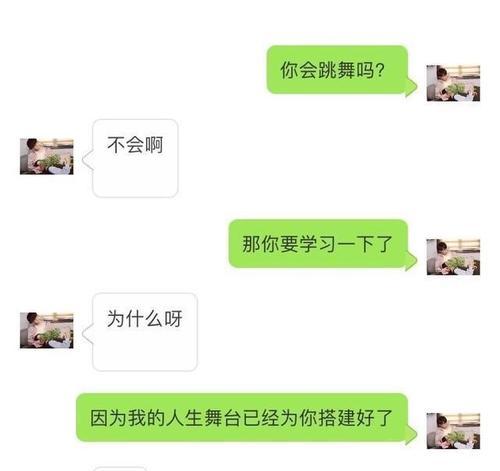The image size is (500, 471).
Task: Click the partially visible bubble at bottom edge
Action: 120,469
